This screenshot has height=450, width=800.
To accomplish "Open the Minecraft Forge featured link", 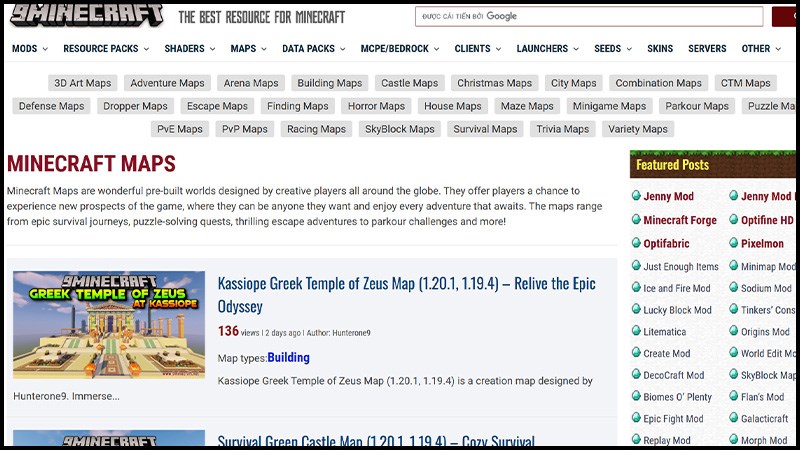I will (x=680, y=220).
